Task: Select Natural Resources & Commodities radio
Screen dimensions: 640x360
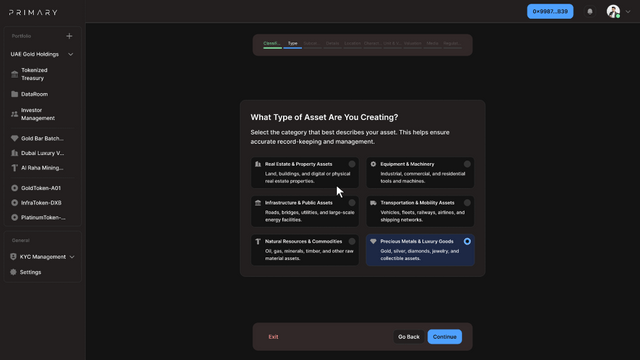Action: point(352,242)
